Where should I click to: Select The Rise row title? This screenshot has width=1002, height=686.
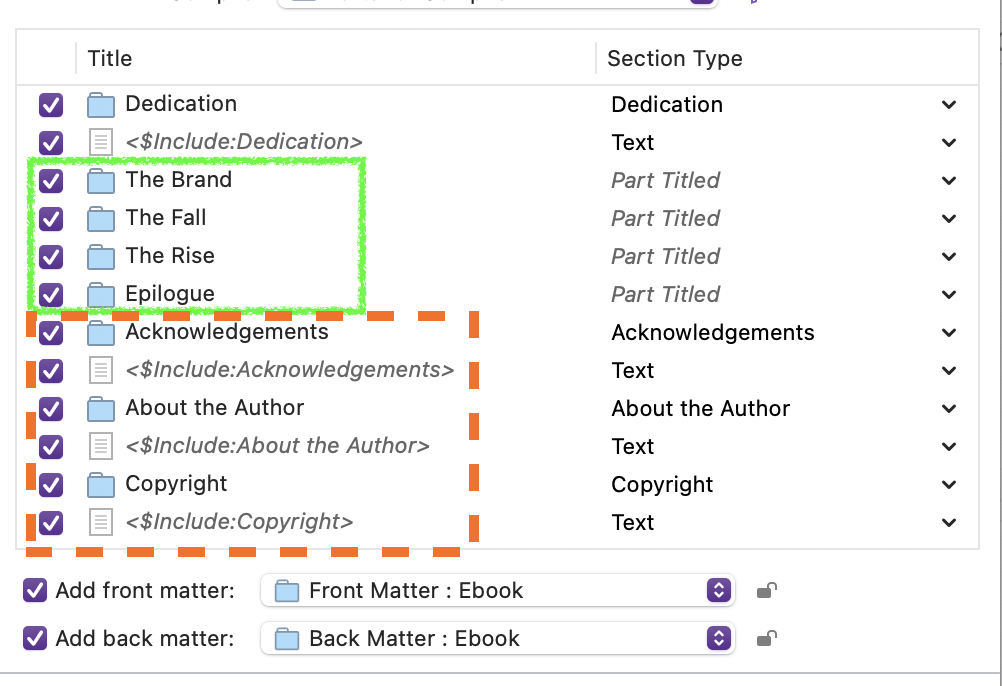pyautogui.click(x=170, y=256)
